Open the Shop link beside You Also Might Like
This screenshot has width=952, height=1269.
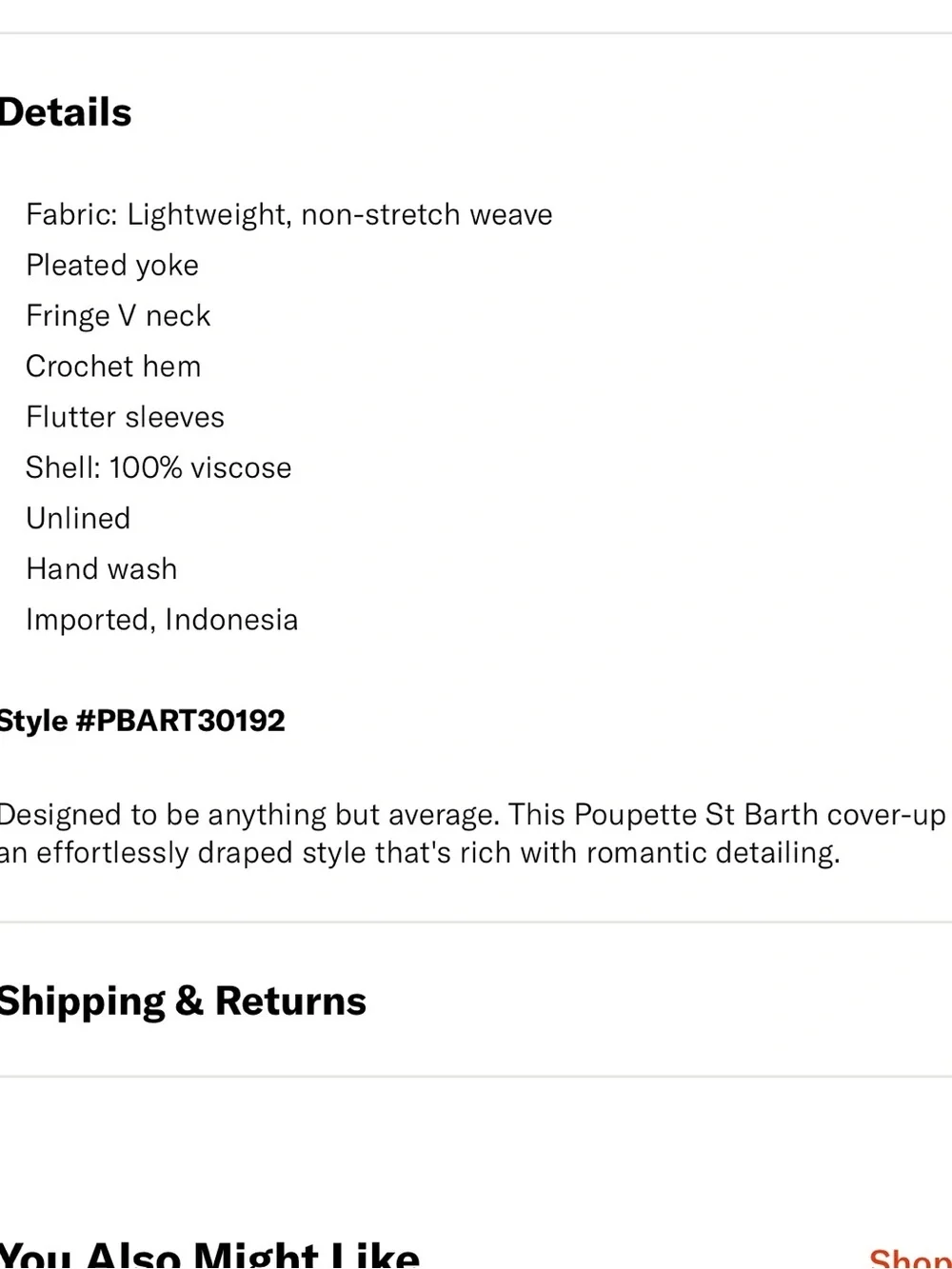pos(909,1257)
